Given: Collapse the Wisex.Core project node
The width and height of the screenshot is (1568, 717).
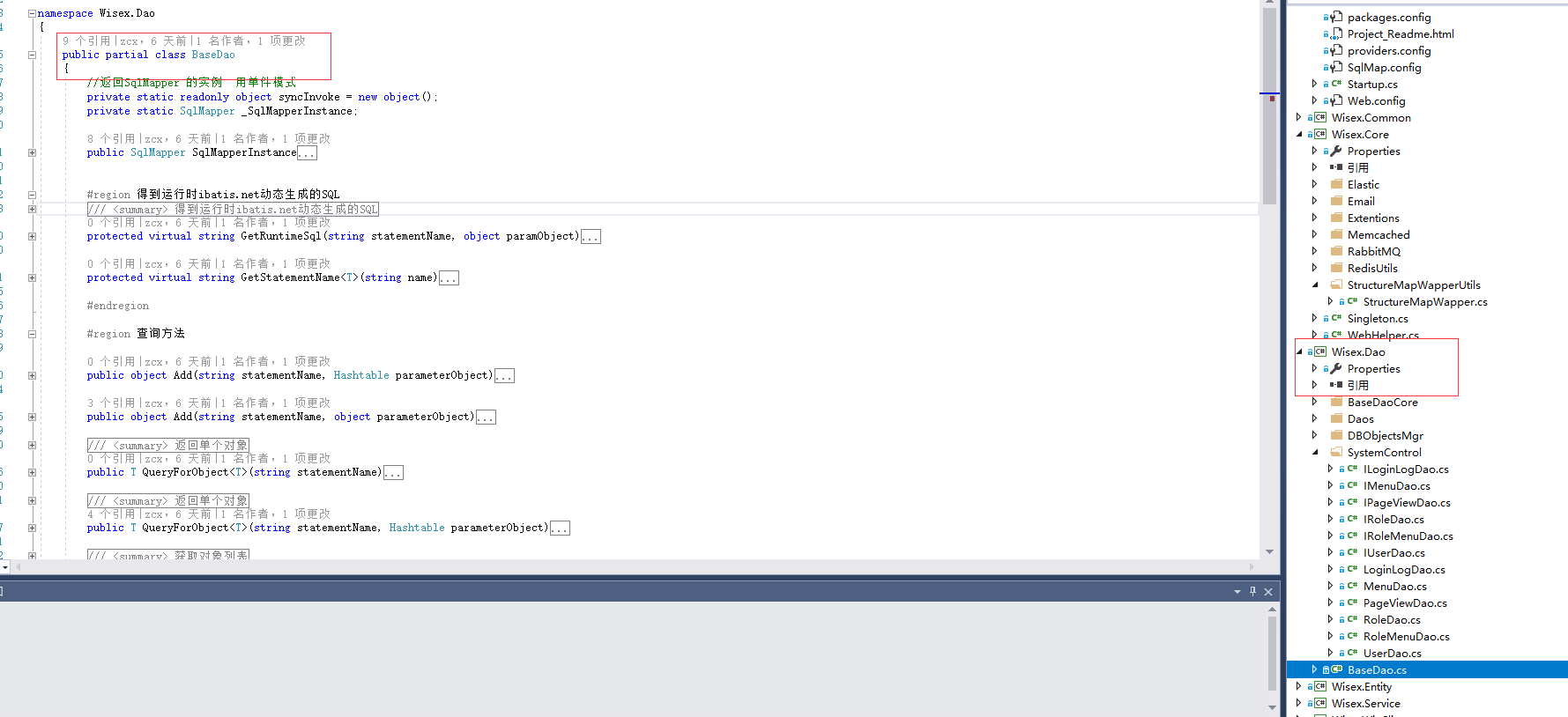Looking at the screenshot, I should [x=1299, y=134].
